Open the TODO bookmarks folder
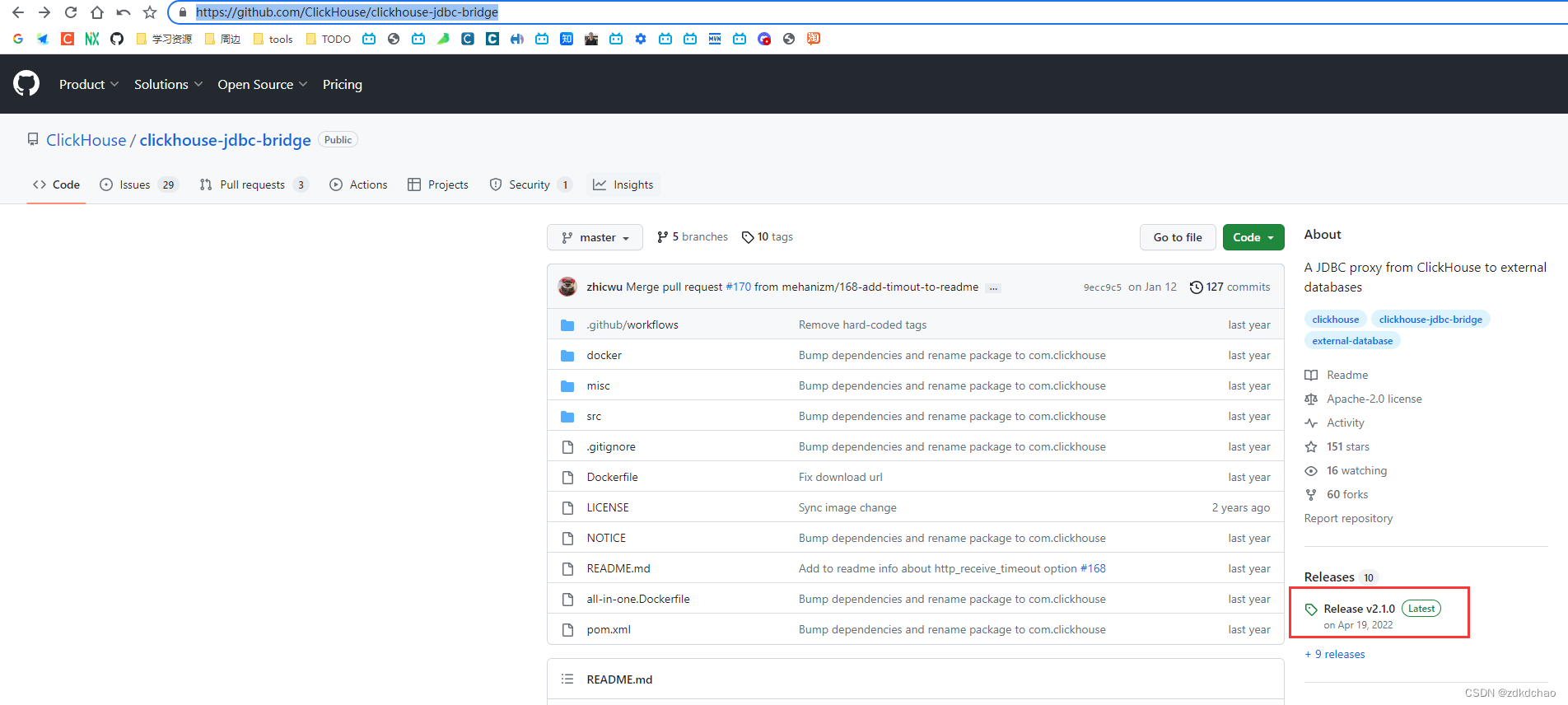1568x705 pixels. pyautogui.click(x=329, y=39)
